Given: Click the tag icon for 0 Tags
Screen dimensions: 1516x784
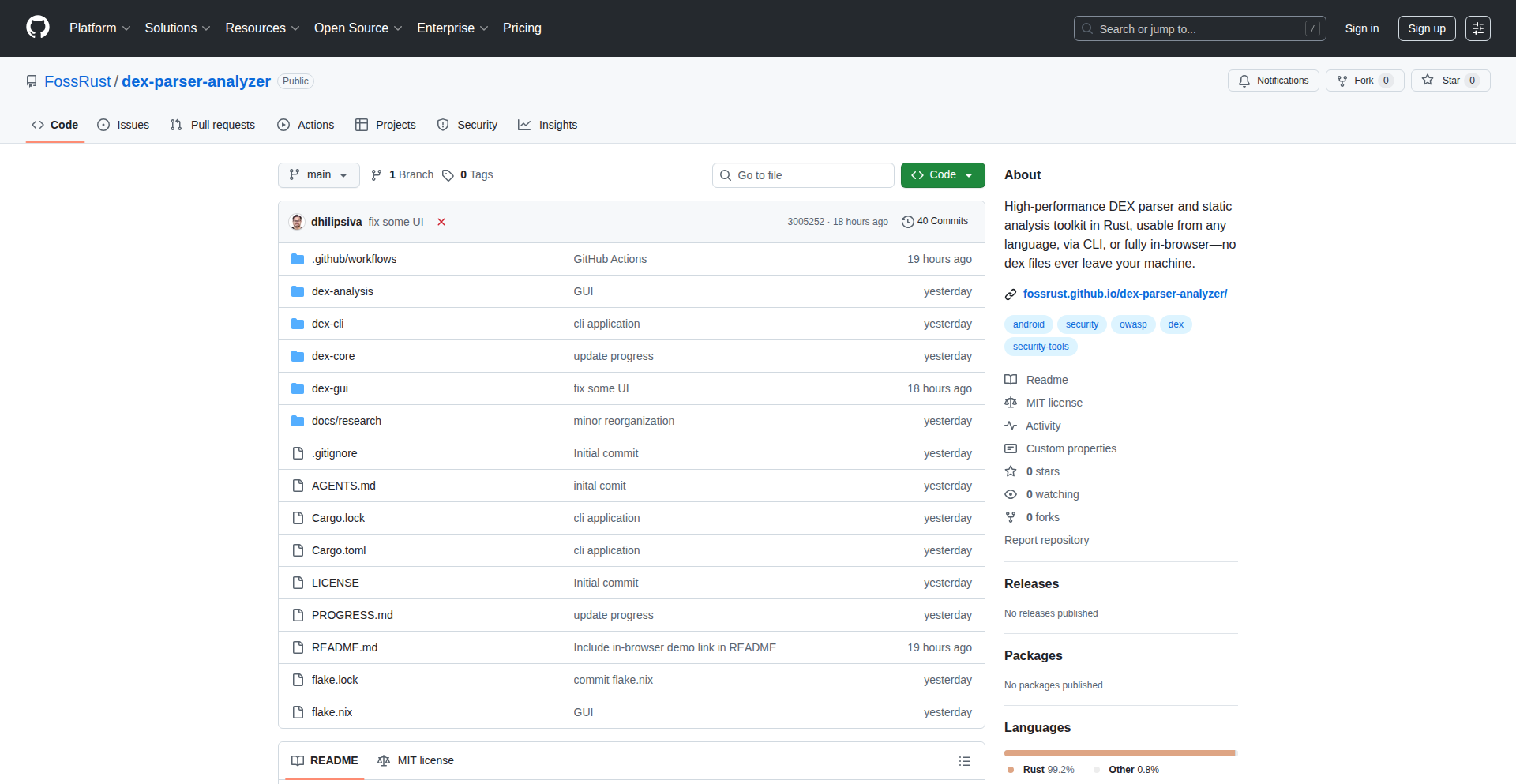Looking at the screenshot, I should click(x=448, y=175).
